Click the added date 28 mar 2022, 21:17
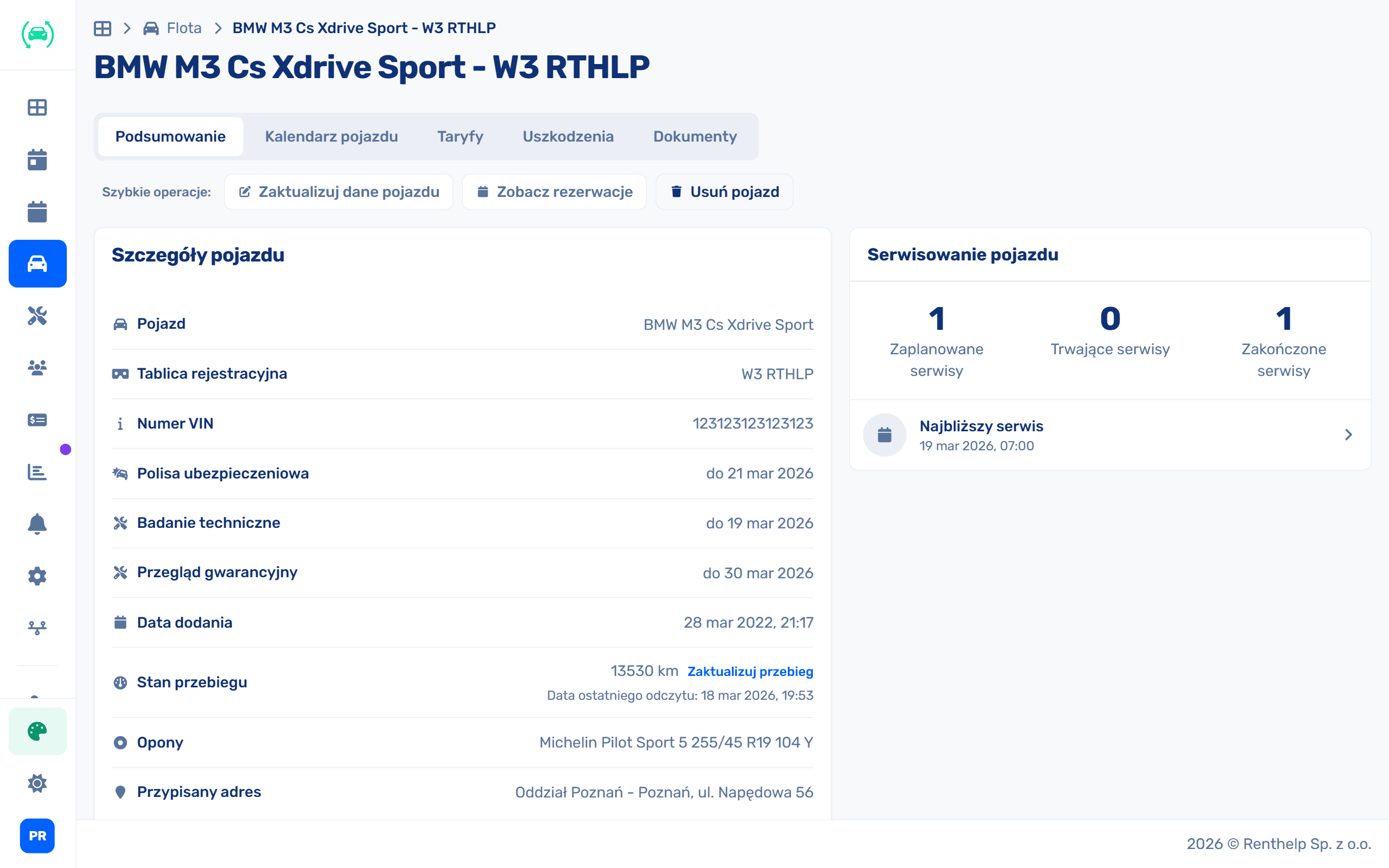The height and width of the screenshot is (868, 1389). coord(748,623)
